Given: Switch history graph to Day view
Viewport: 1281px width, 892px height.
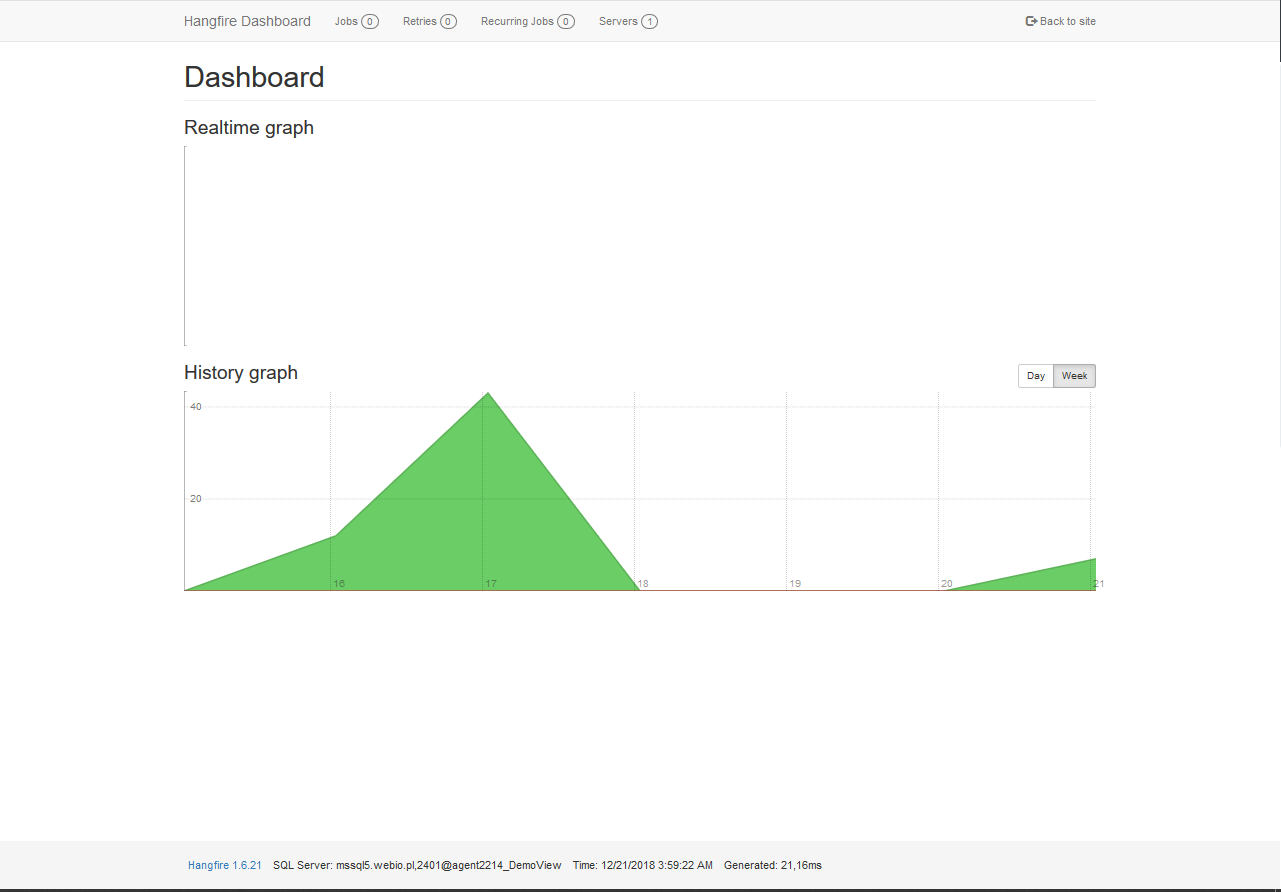Looking at the screenshot, I should tap(1036, 376).
